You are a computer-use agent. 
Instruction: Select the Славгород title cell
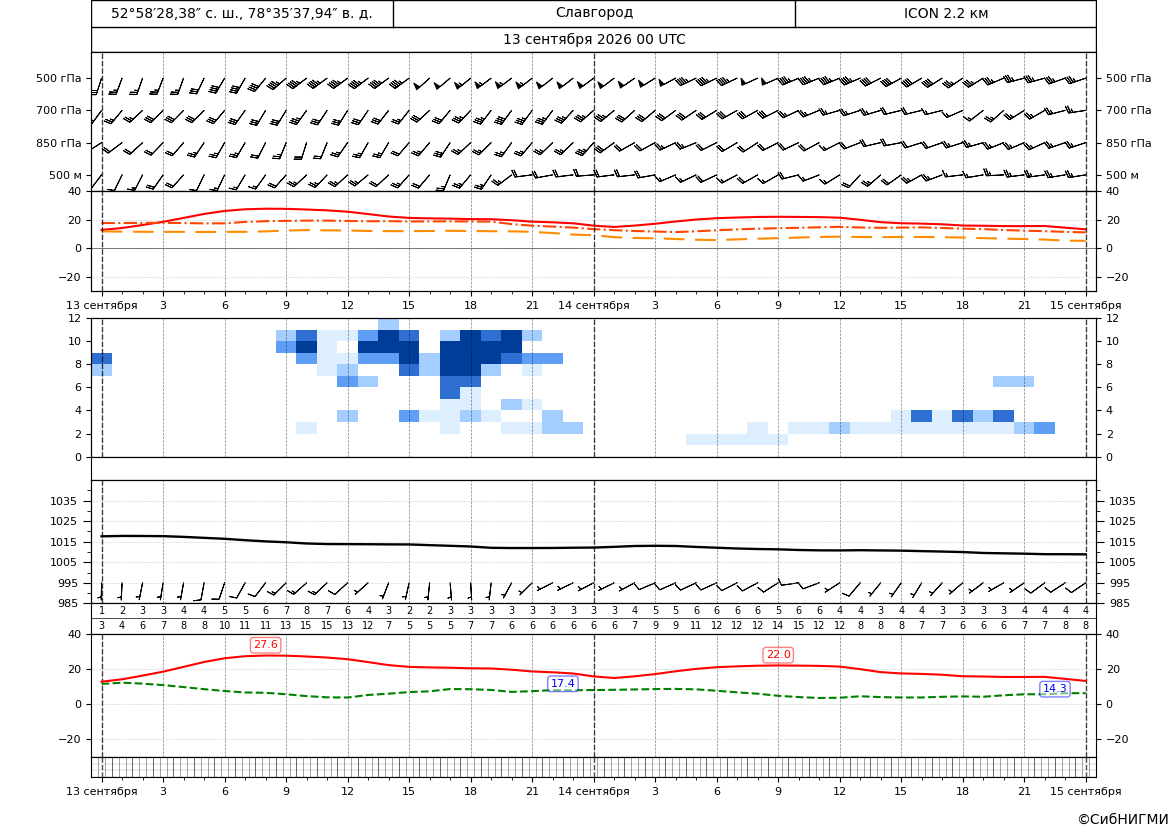coord(594,13)
